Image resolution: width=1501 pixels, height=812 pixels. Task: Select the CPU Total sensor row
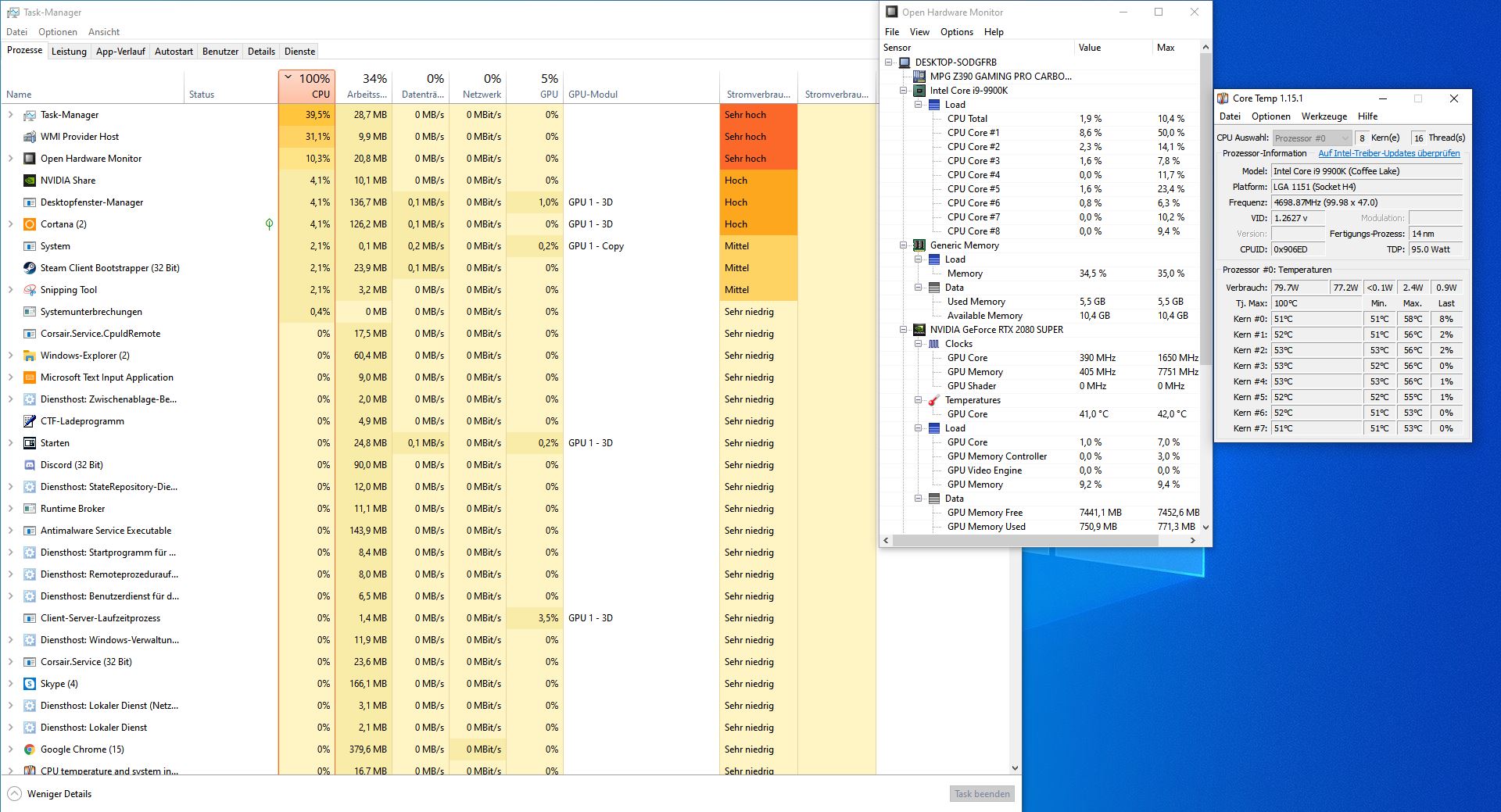pyautogui.click(x=1040, y=119)
